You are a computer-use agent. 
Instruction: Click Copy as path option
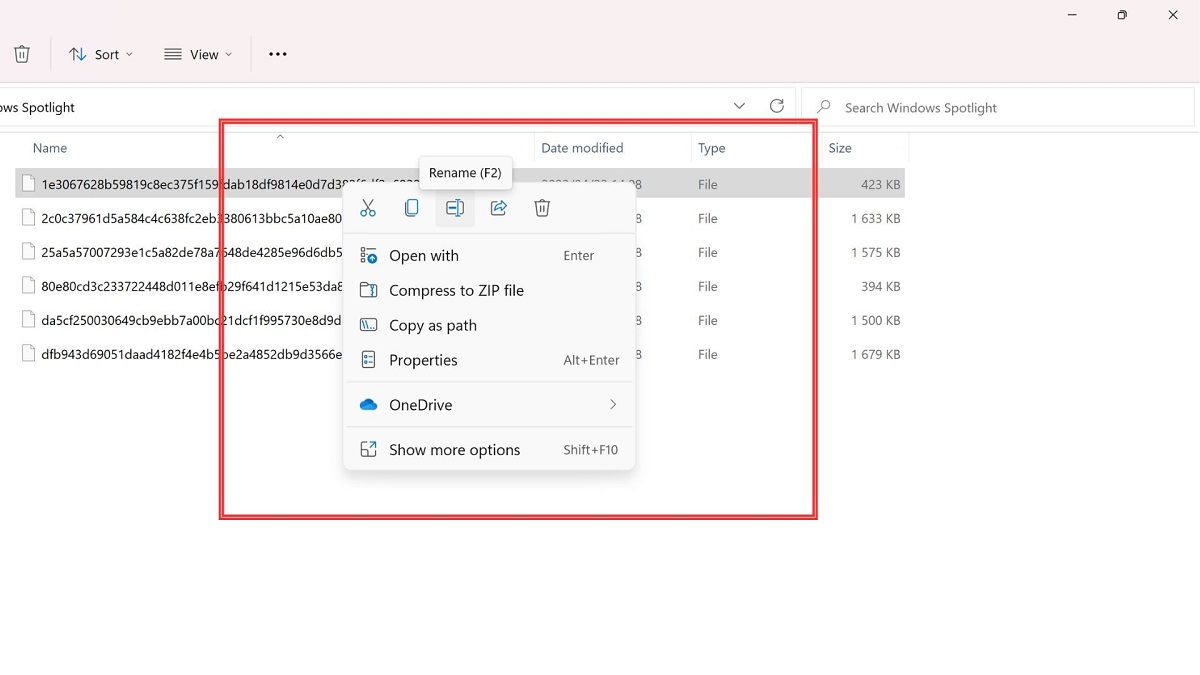tap(435, 325)
